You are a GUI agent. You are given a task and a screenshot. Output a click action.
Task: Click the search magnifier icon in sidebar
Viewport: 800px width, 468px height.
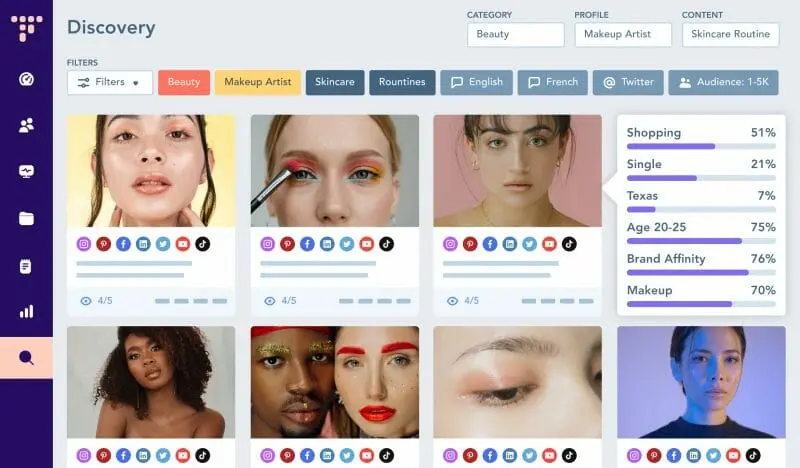tap(26, 358)
